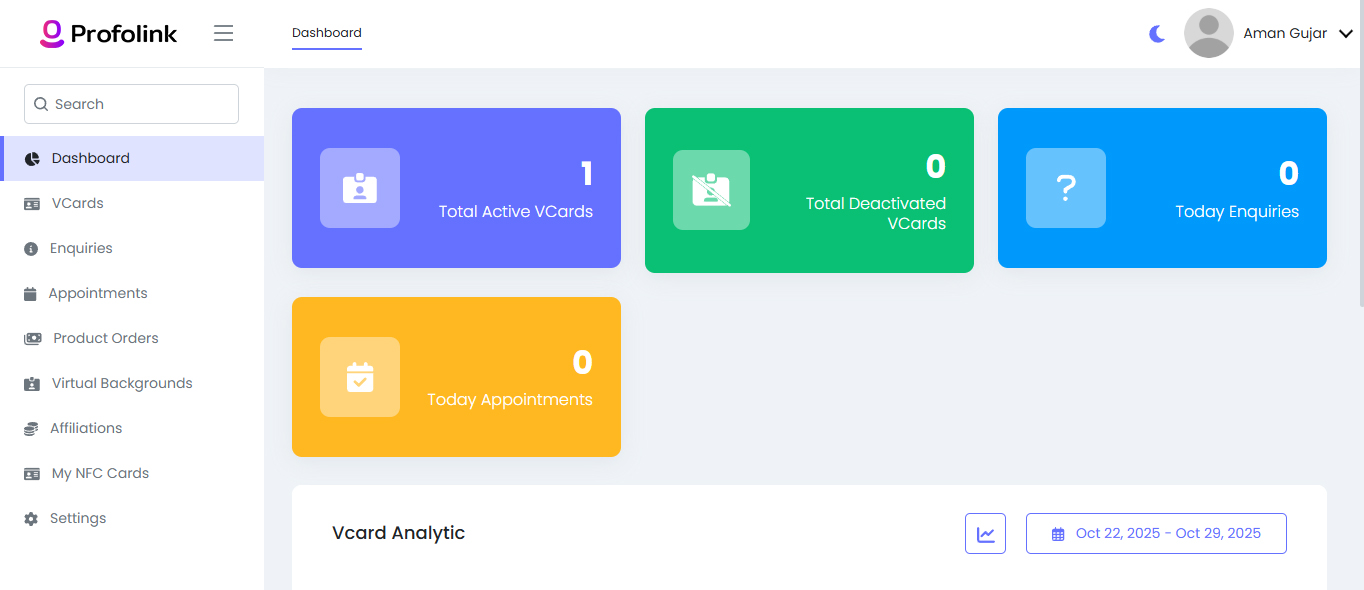This screenshot has width=1364, height=590.
Task: Open My NFC Cards page
Action: (x=100, y=473)
